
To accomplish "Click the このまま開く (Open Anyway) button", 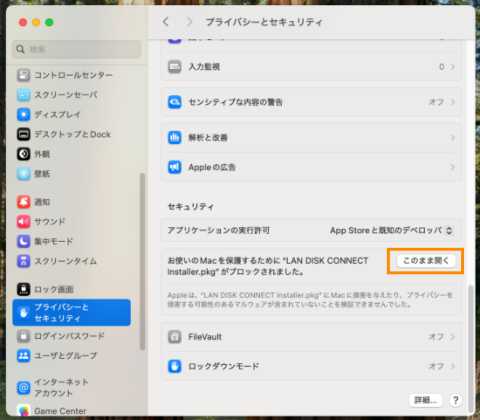I will (426, 261).
